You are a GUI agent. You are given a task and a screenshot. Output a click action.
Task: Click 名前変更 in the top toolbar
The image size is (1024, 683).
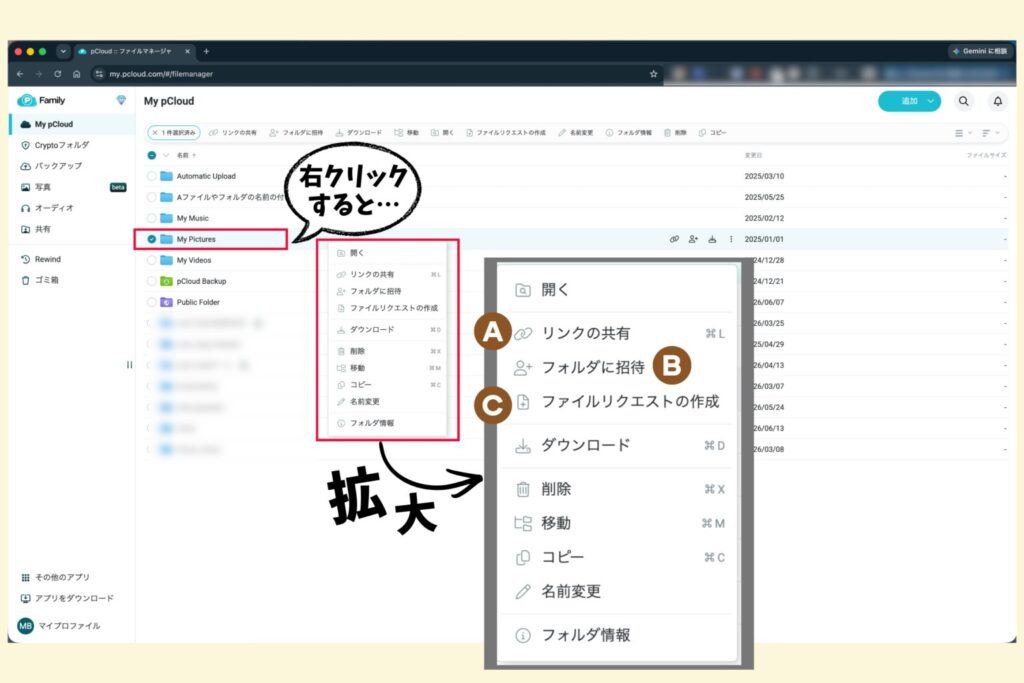click(575, 133)
